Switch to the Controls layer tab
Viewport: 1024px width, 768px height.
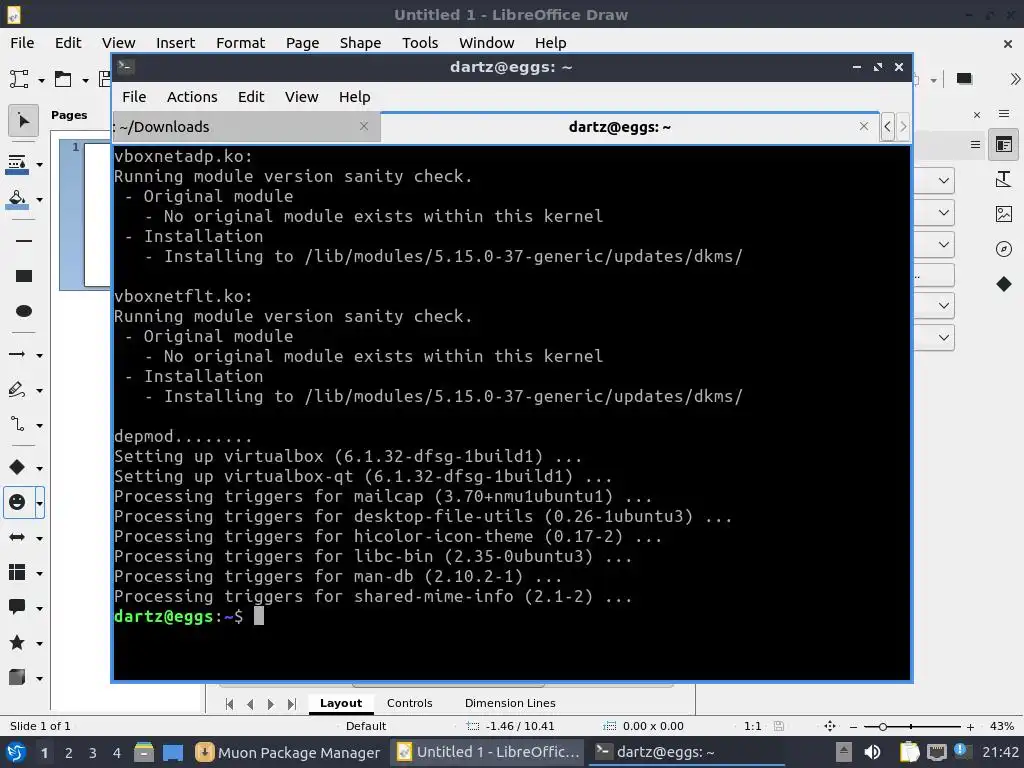409,703
